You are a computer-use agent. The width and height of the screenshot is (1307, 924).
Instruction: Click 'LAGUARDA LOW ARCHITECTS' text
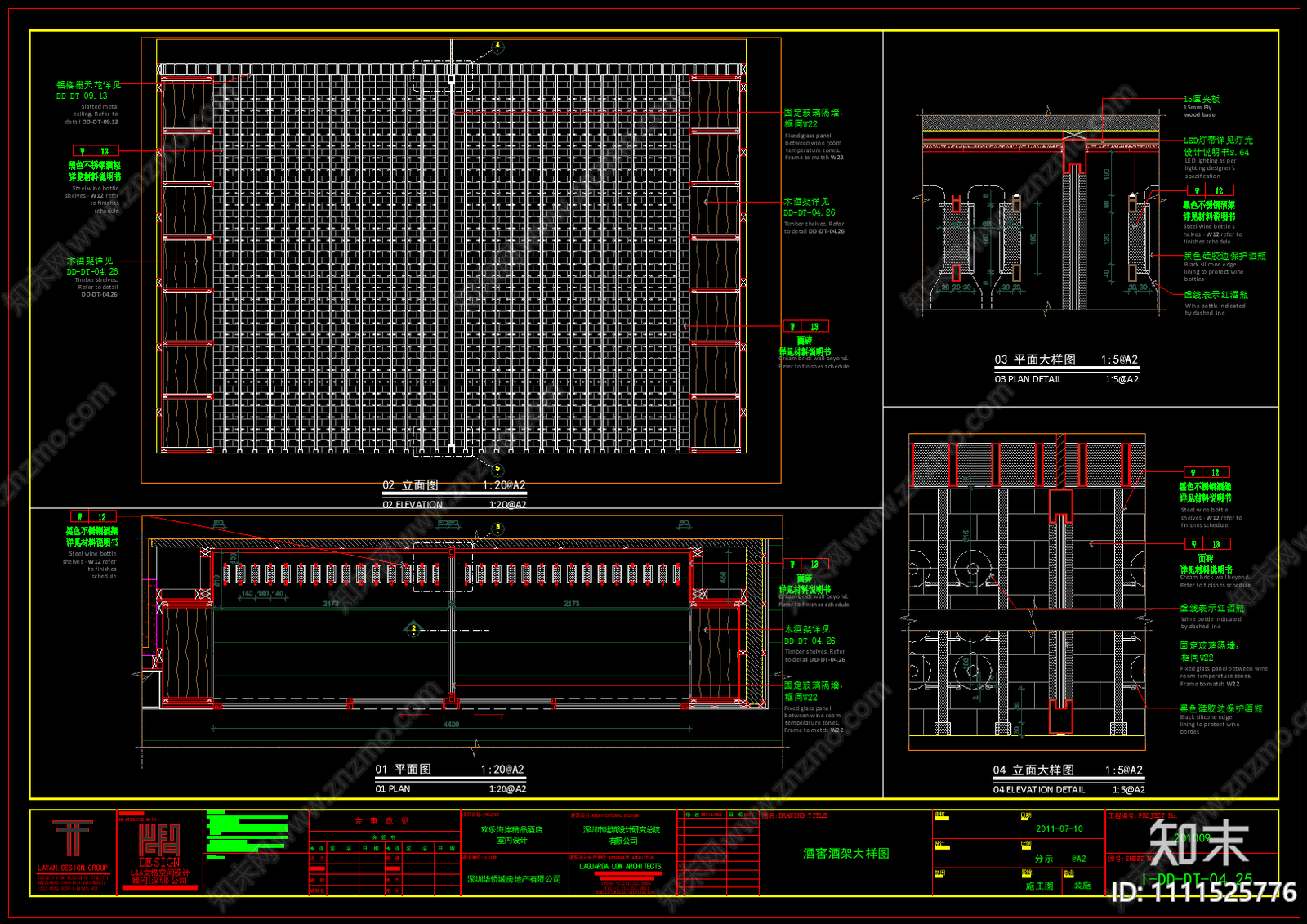pyautogui.click(x=620, y=866)
